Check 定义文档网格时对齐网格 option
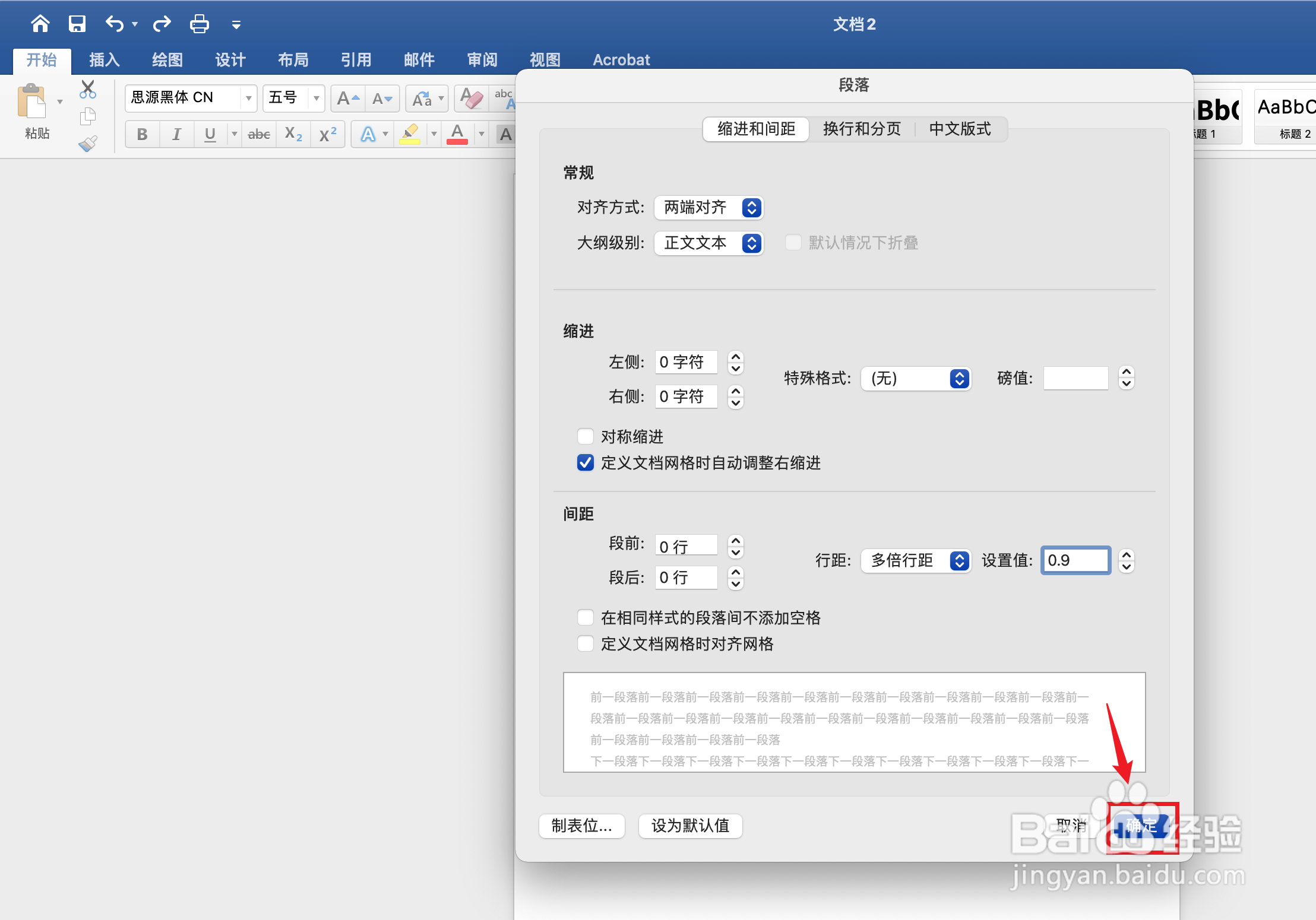The height and width of the screenshot is (920, 1316). click(586, 643)
